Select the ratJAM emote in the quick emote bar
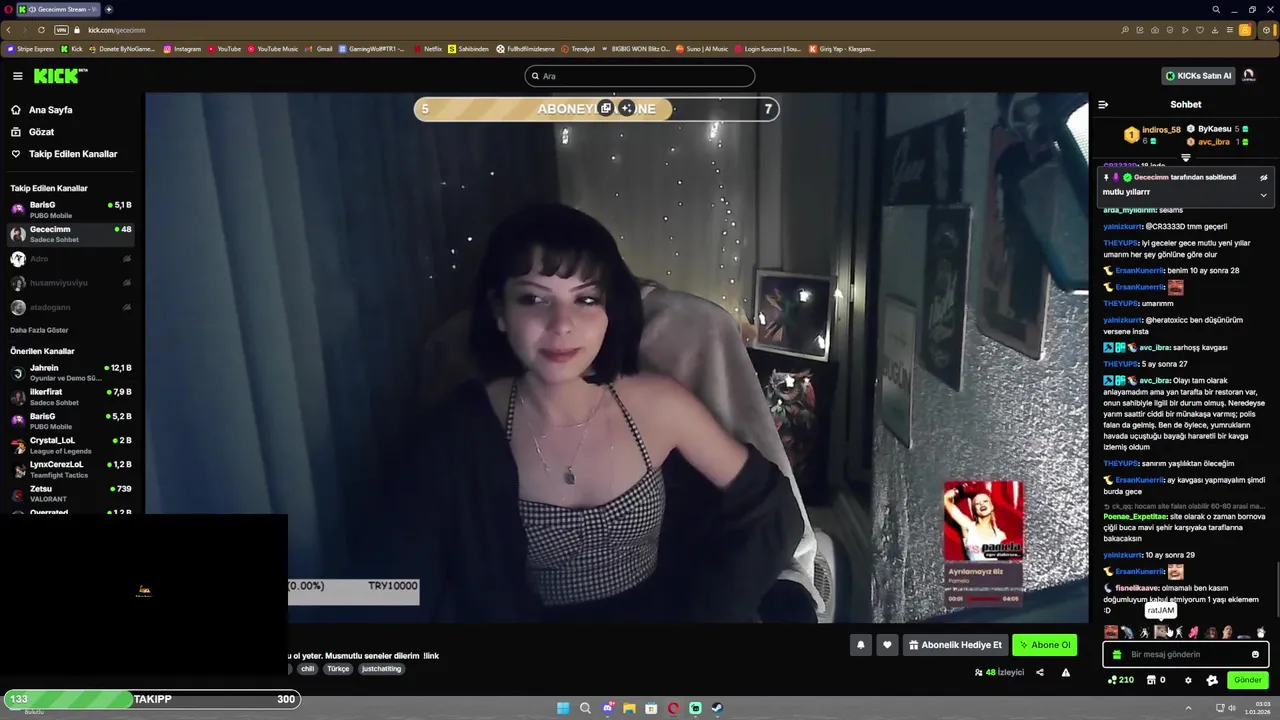 point(1161,632)
